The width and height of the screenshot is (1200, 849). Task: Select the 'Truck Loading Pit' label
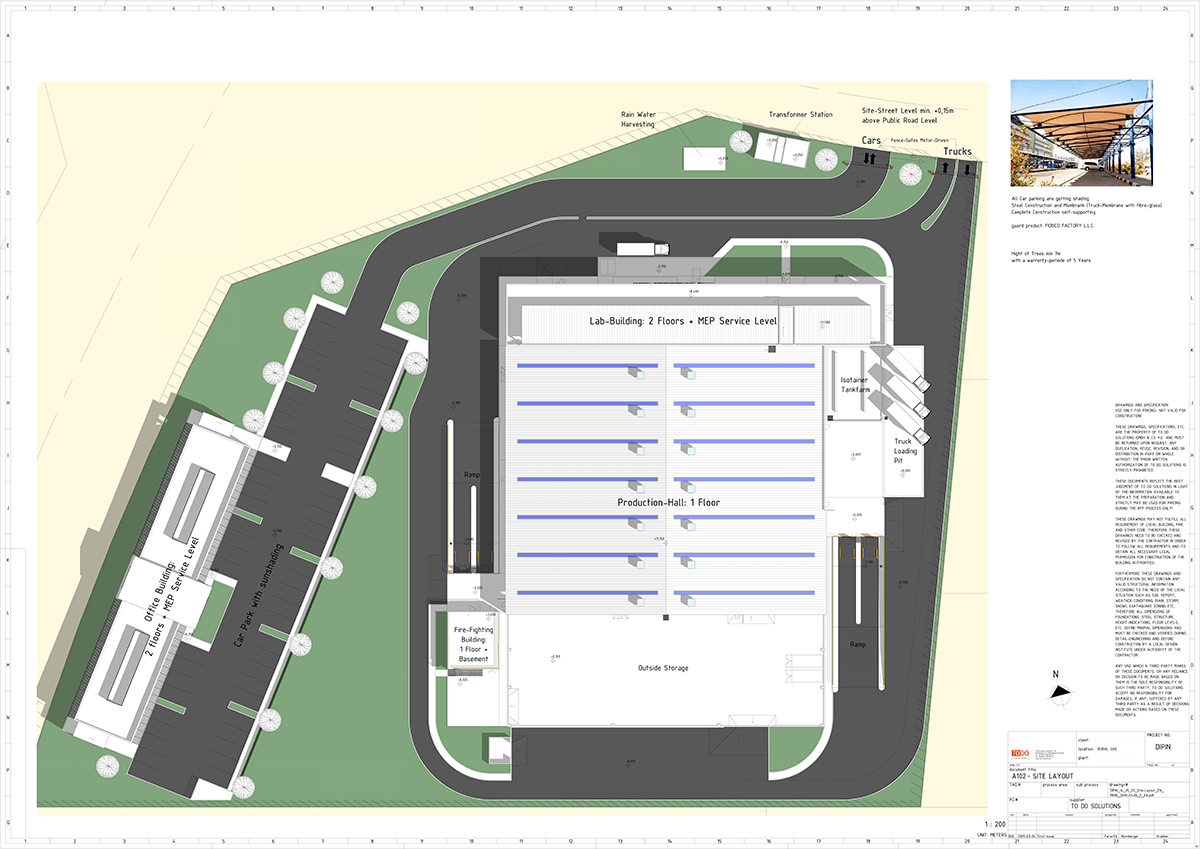point(904,452)
